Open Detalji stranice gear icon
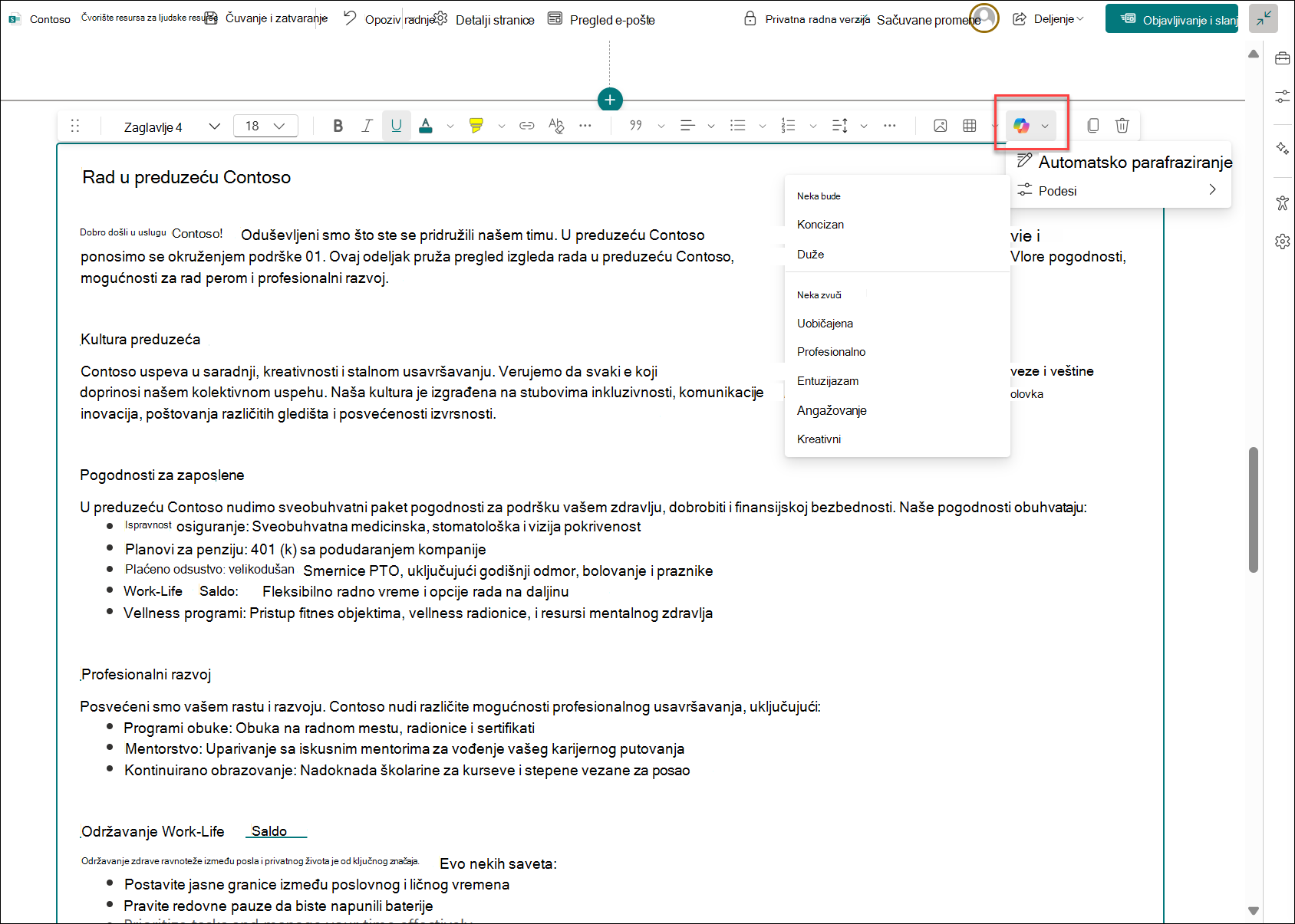1295x924 pixels. (x=440, y=18)
